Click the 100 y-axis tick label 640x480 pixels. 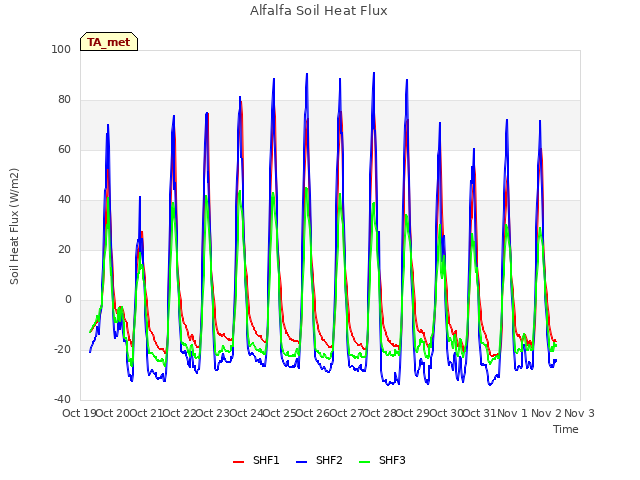[61, 49]
